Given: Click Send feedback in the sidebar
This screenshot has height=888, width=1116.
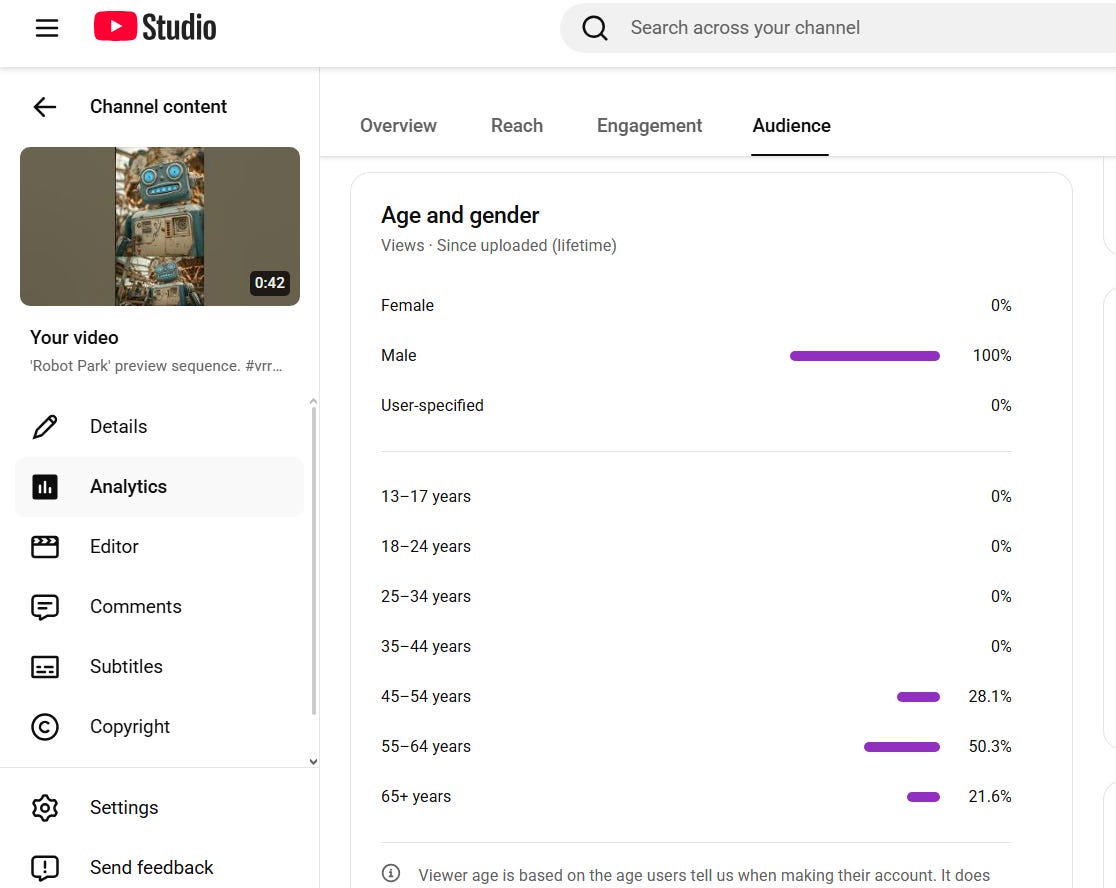Looking at the screenshot, I should (x=160, y=867).
